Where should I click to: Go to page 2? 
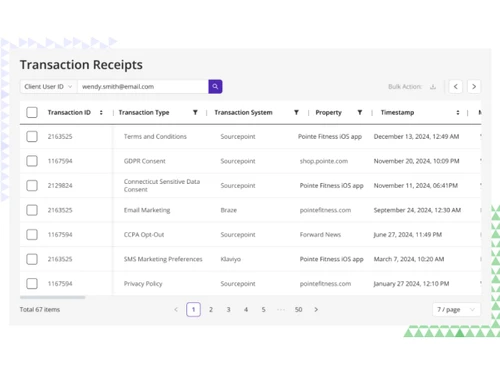(211, 310)
